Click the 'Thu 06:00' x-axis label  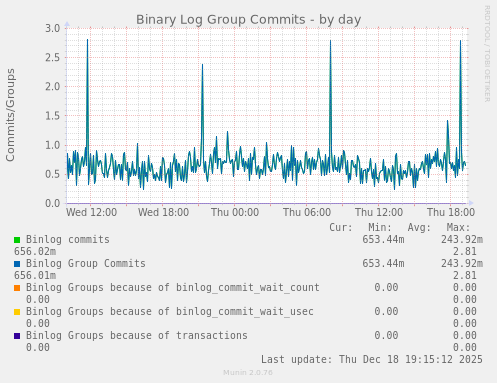click(x=307, y=212)
